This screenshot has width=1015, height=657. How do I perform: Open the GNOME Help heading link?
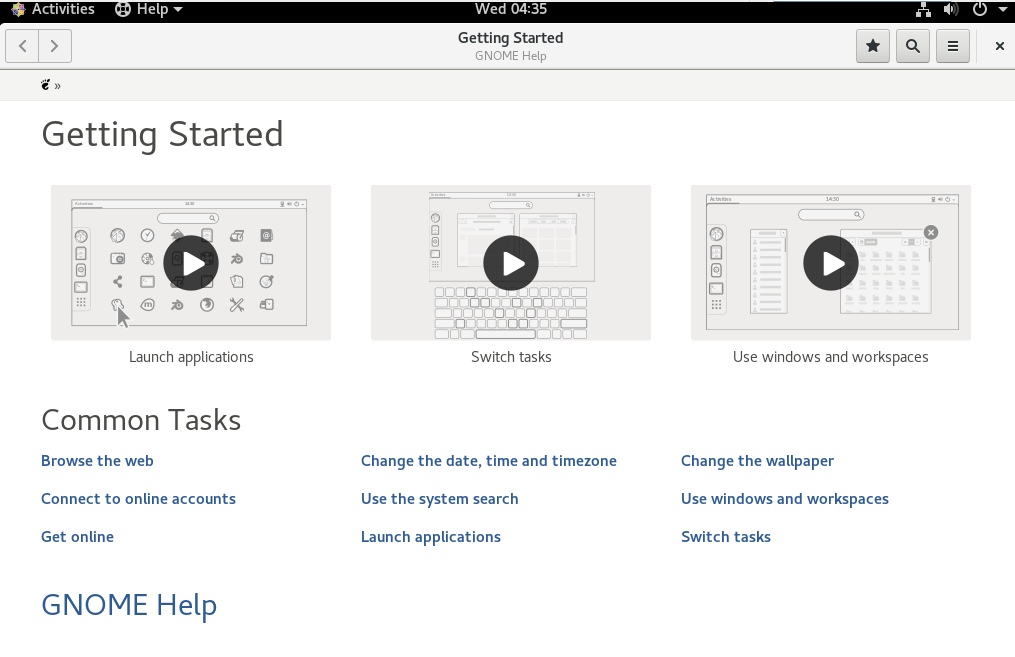point(129,605)
